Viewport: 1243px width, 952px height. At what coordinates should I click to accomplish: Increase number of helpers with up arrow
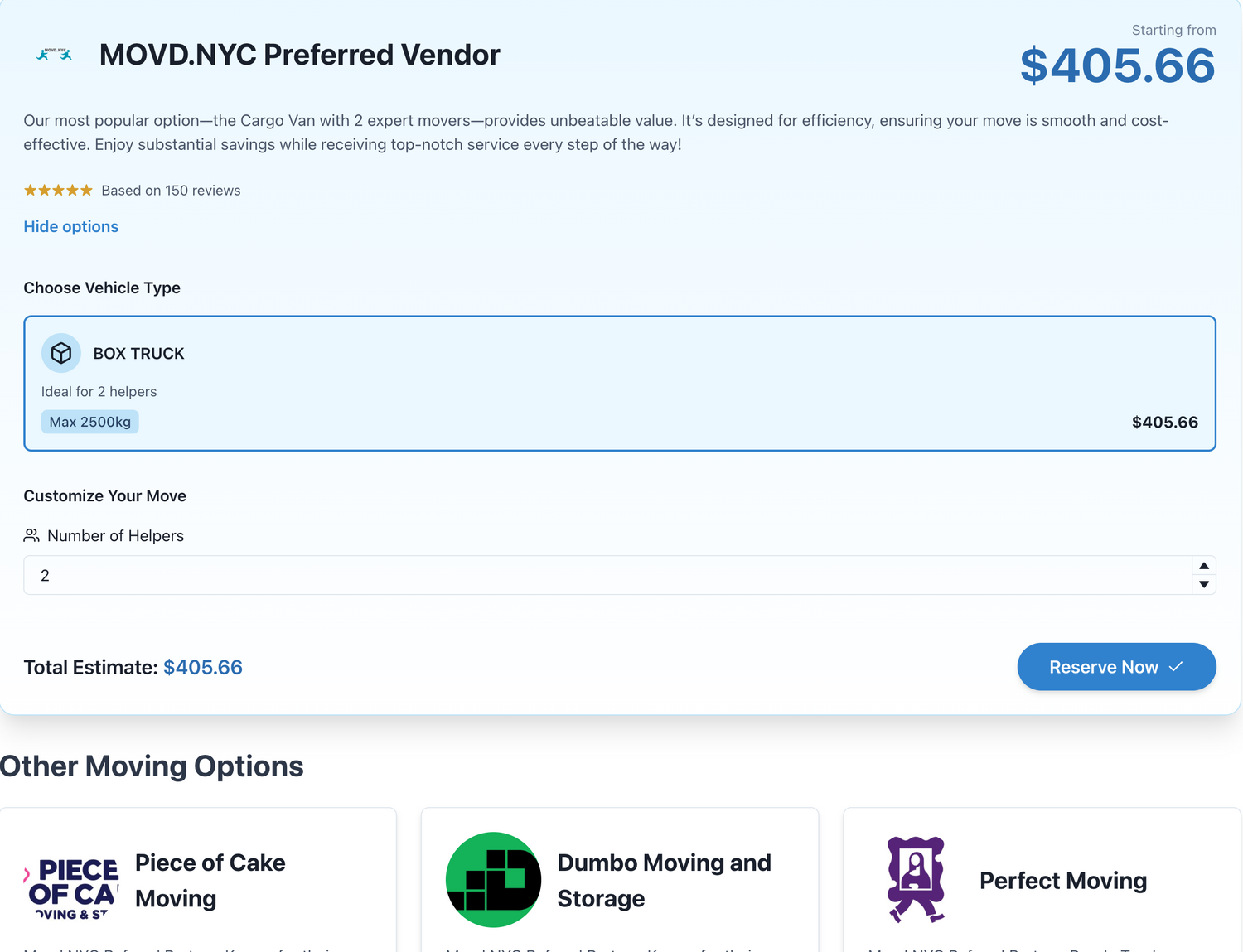(x=1204, y=566)
